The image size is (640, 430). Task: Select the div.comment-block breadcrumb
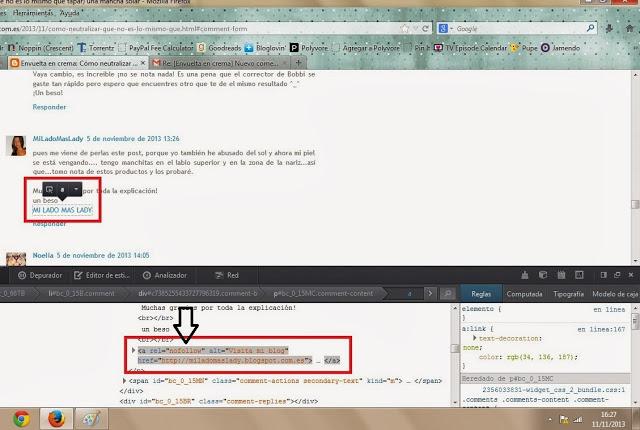point(198,293)
